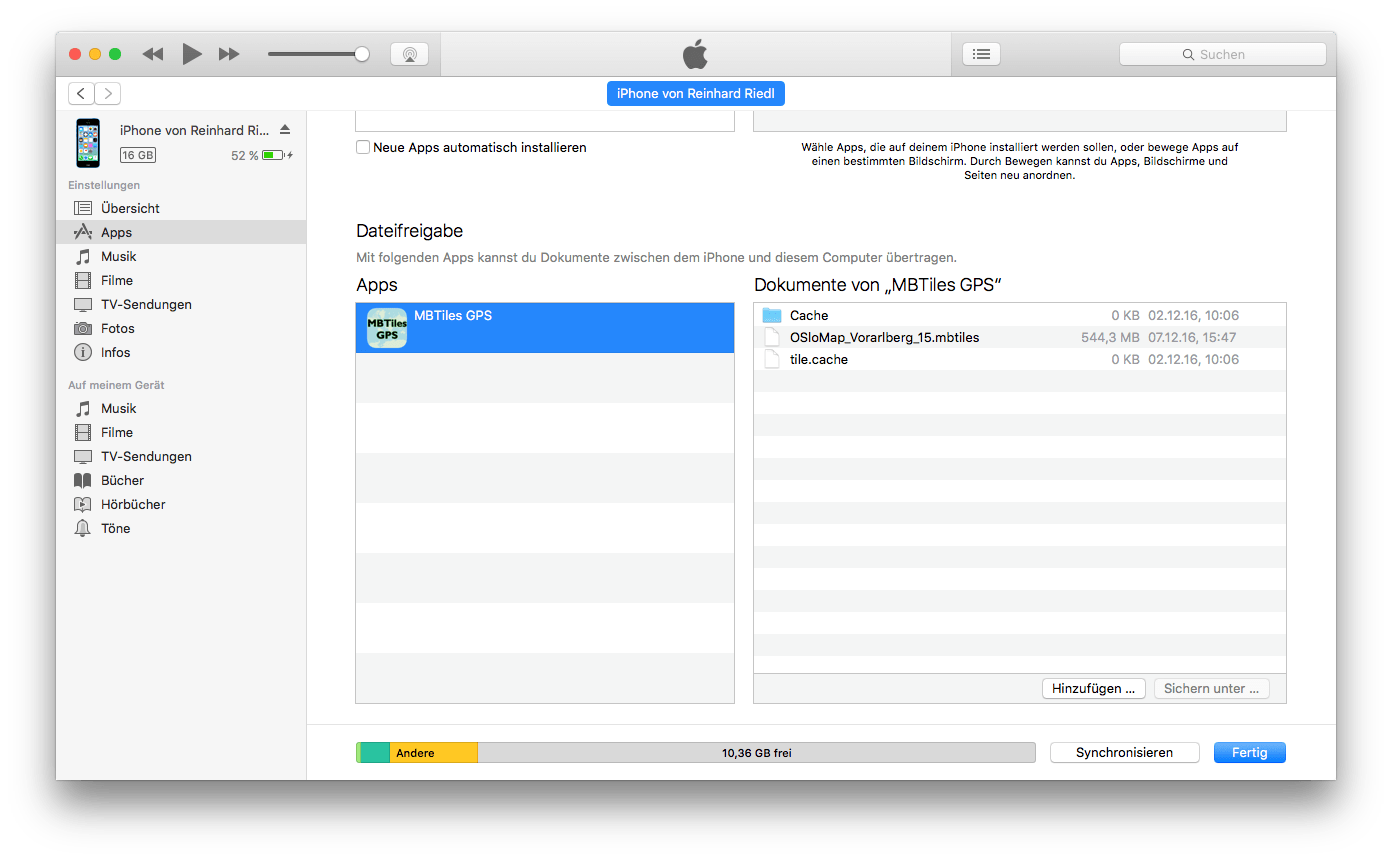Click the yellow Andere storage segment
This screenshot has height=860, width=1392.
433,752
